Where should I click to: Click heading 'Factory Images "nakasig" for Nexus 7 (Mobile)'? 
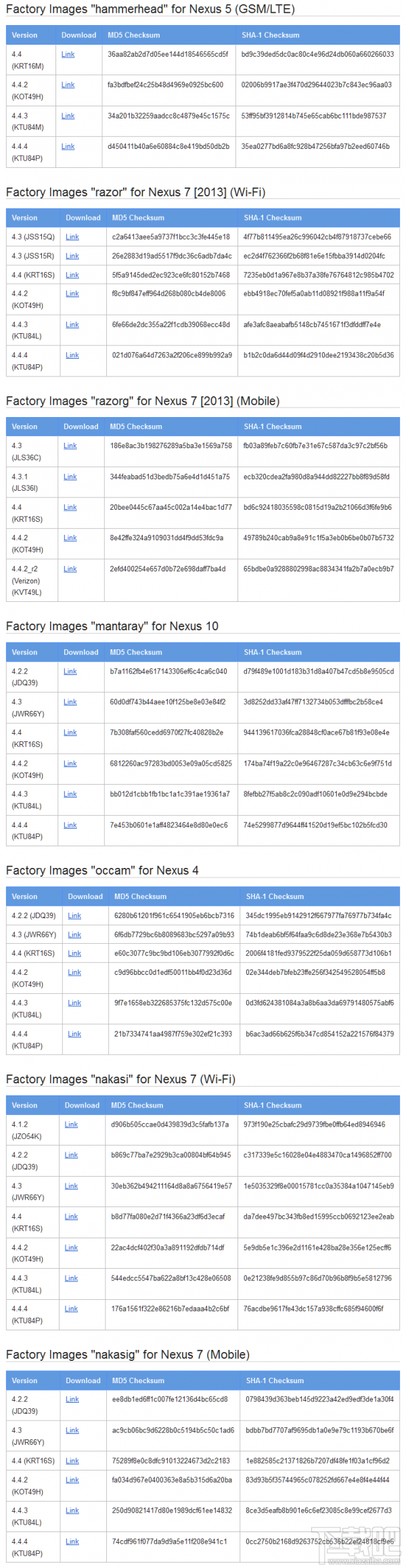(x=128, y=1354)
